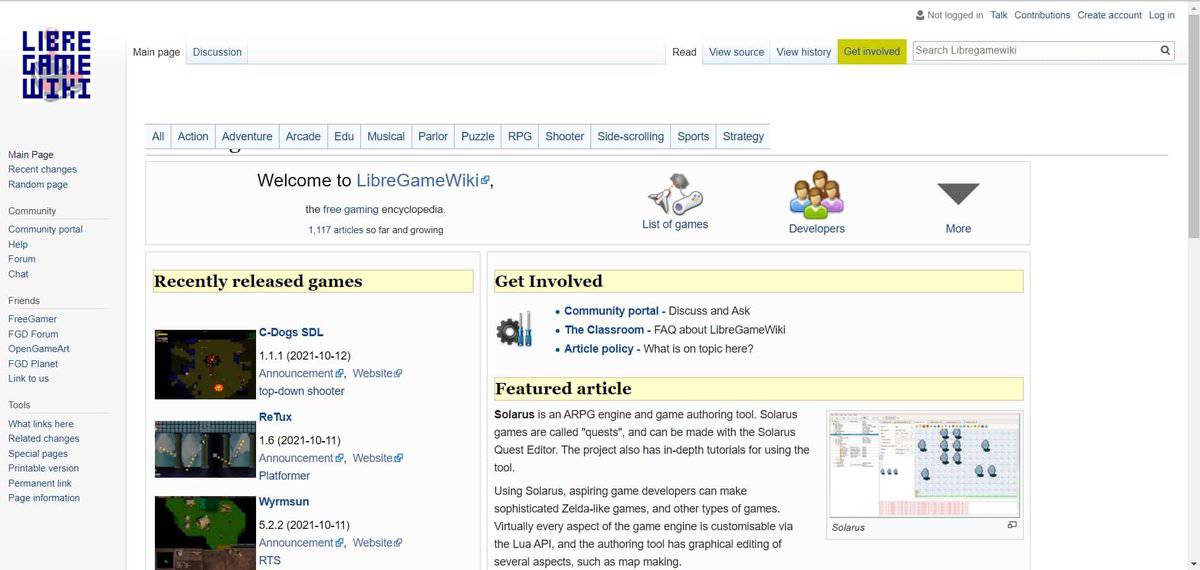
Task: Open the Contributions link
Action: pos(1042,15)
